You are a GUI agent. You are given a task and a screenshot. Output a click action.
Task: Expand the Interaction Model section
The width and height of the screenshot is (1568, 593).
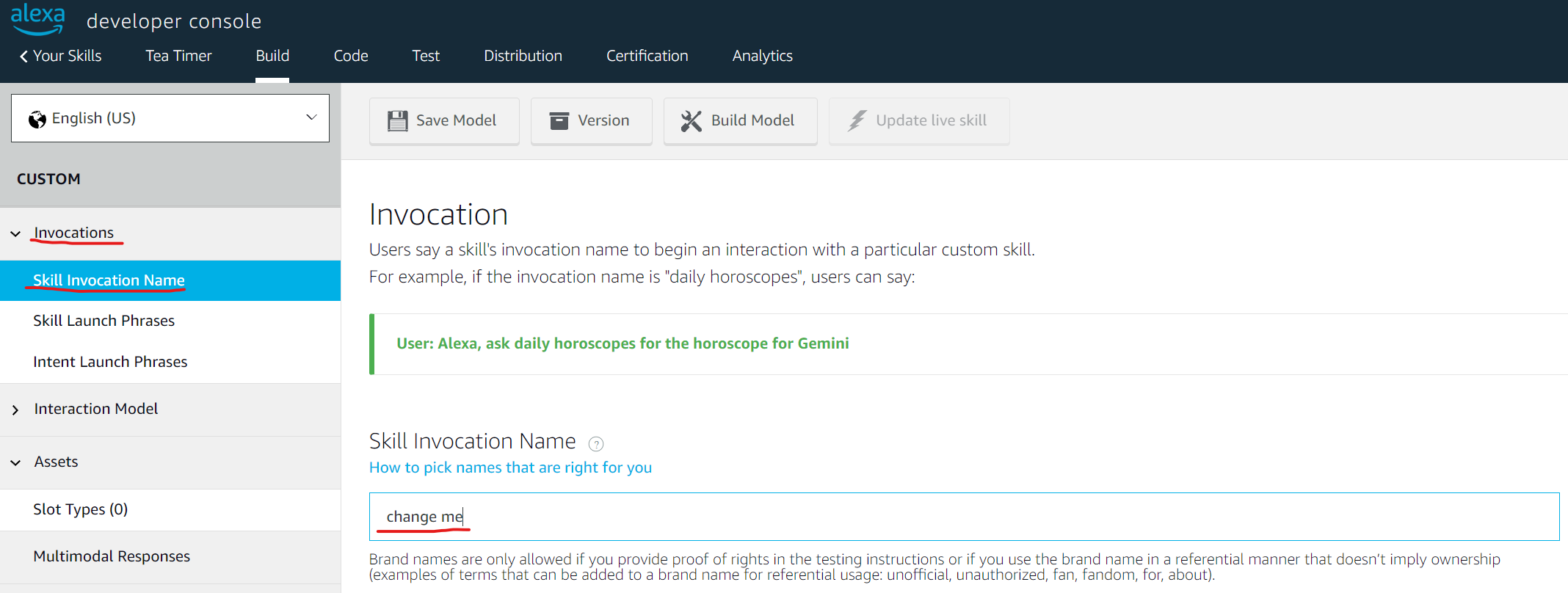15,410
